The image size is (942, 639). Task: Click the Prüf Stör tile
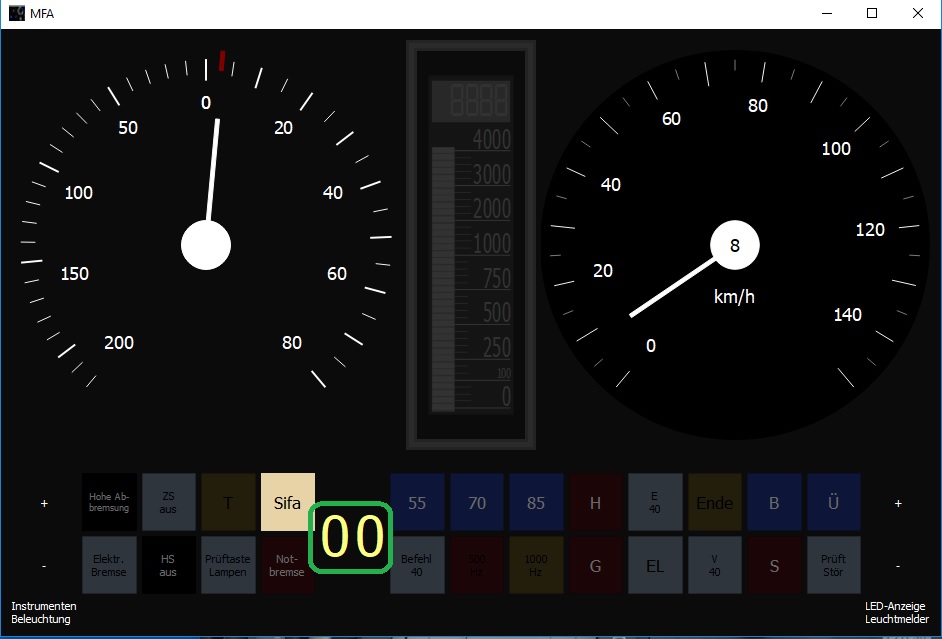834,565
